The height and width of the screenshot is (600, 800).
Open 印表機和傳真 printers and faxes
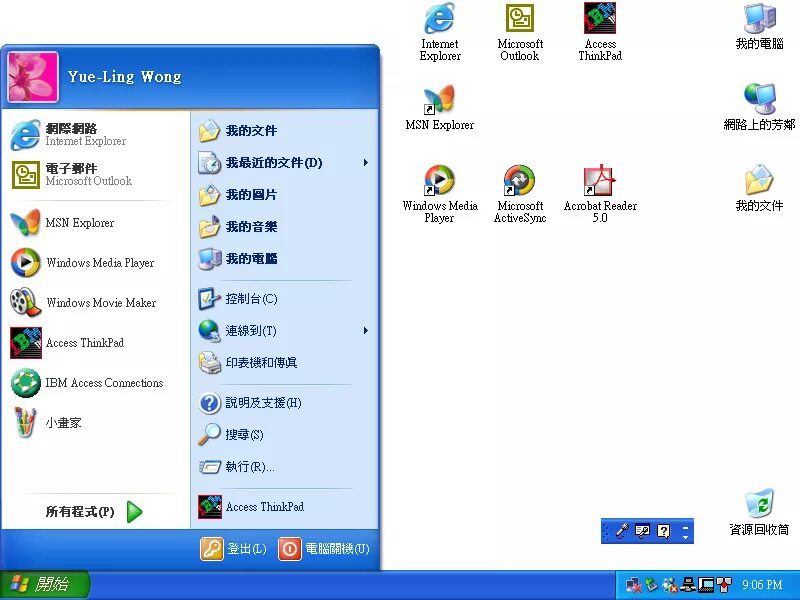pyautogui.click(x=284, y=363)
